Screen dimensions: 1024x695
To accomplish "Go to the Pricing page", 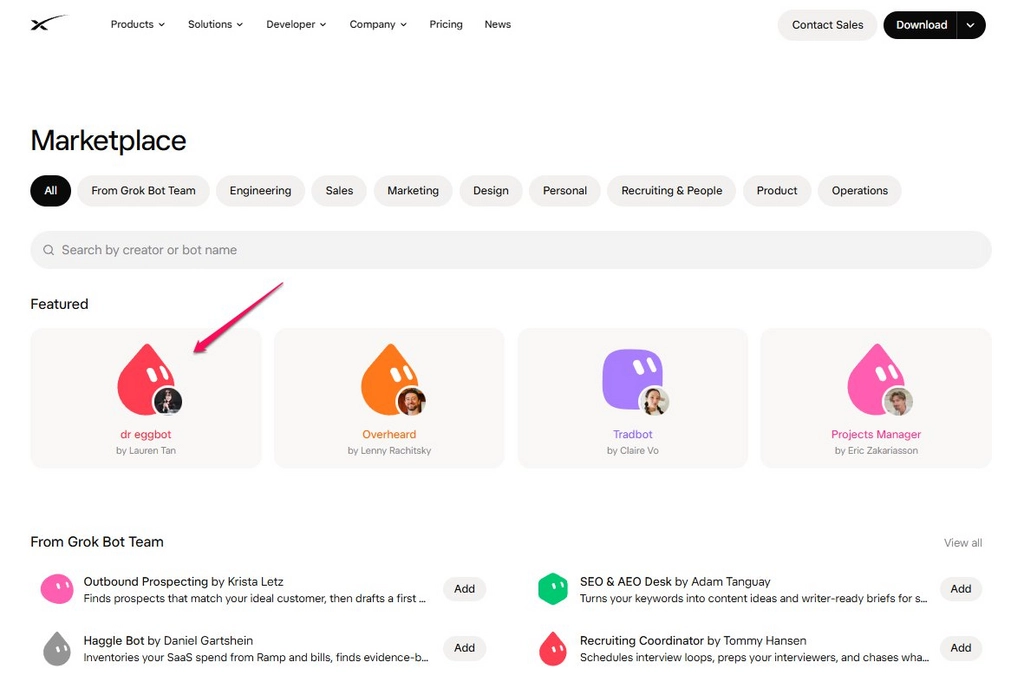I will point(446,24).
